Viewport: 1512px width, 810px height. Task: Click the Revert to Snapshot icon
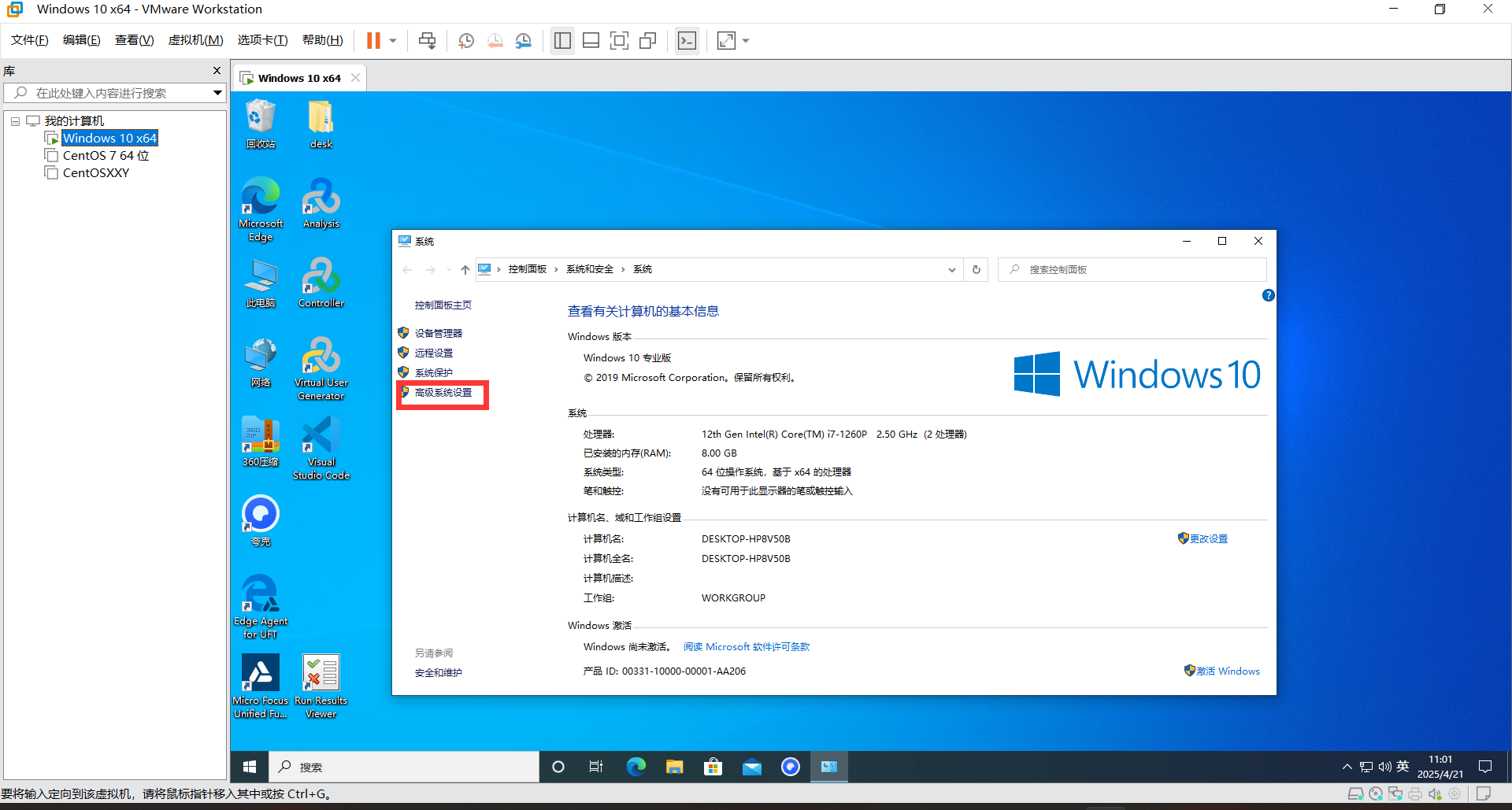pyautogui.click(x=495, y=40)
